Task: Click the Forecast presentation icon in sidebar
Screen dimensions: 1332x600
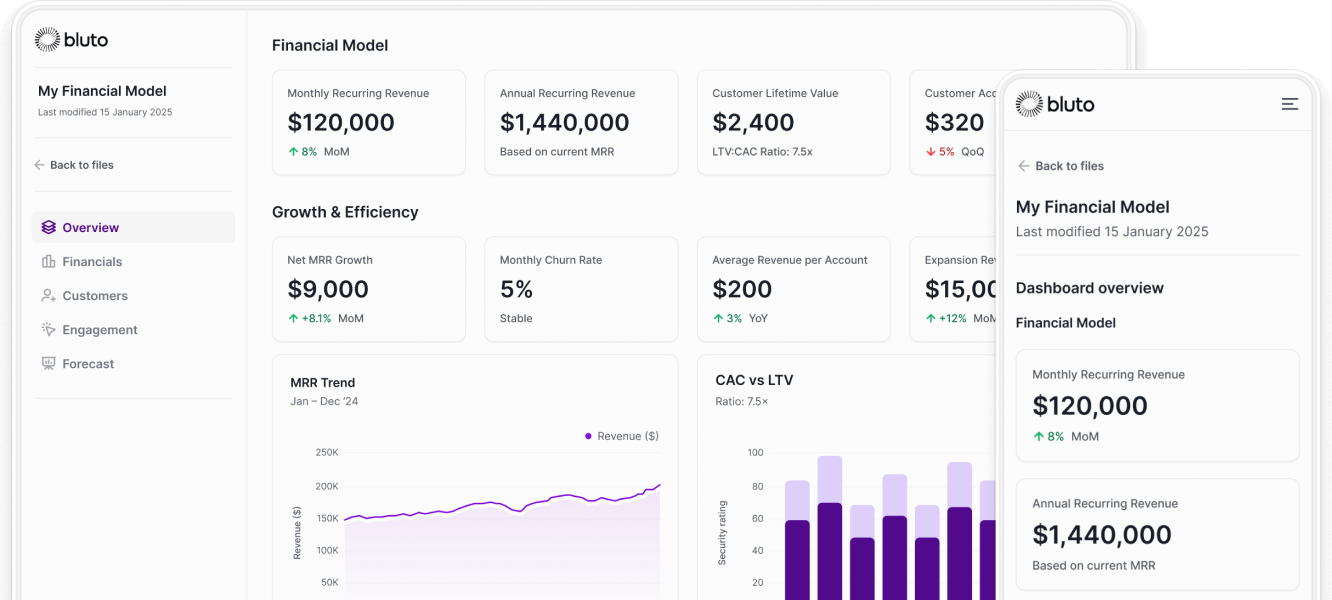Action: [x=48, y=364]
